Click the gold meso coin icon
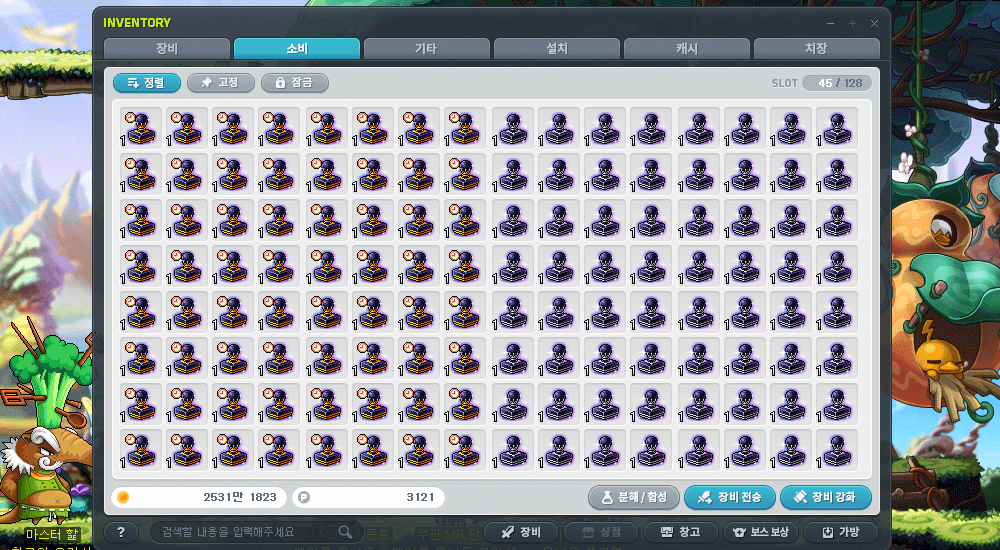This screenshot has width=1000, height=550. 123,497
